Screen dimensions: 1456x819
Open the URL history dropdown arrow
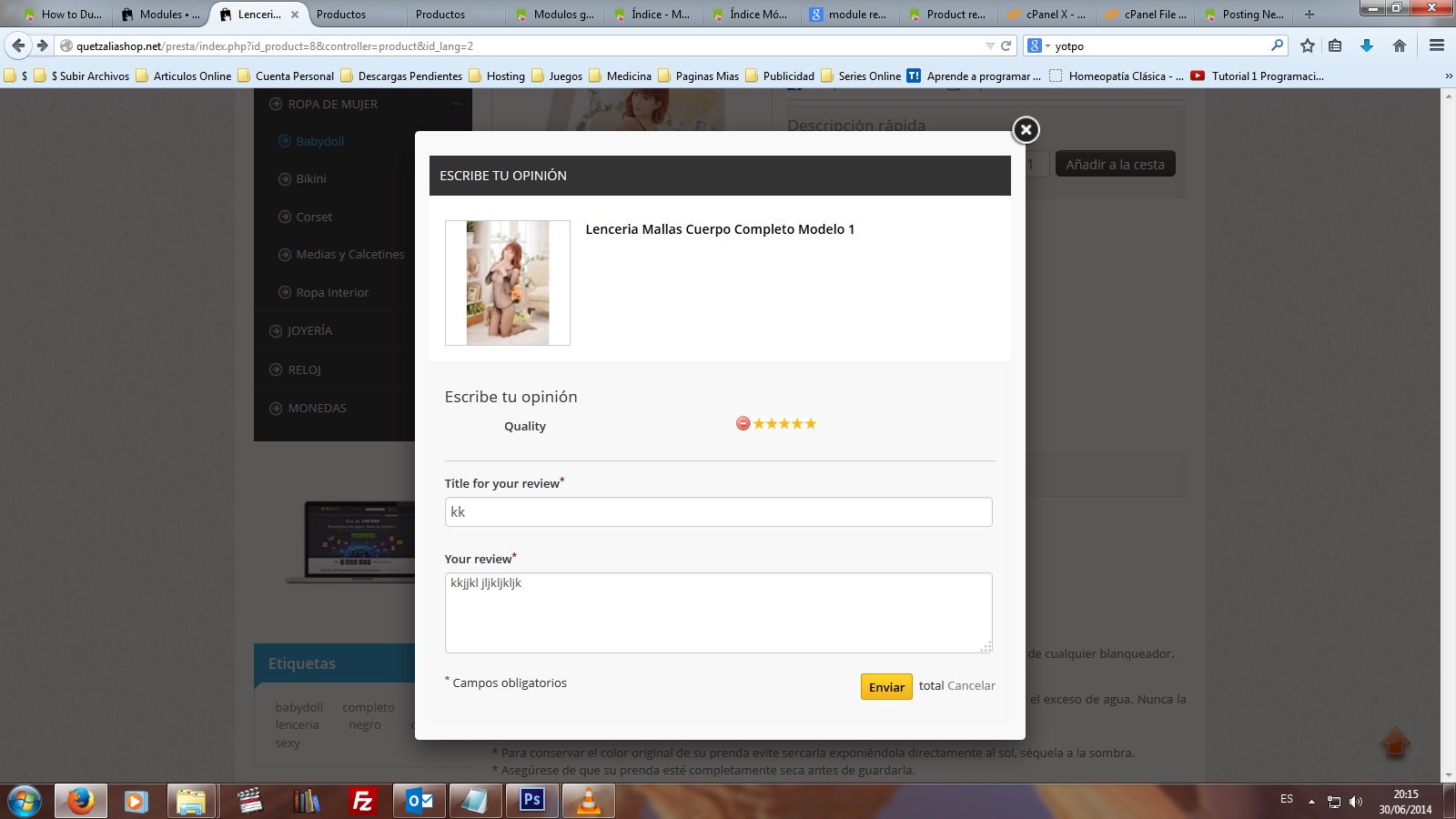coord(990,45)
